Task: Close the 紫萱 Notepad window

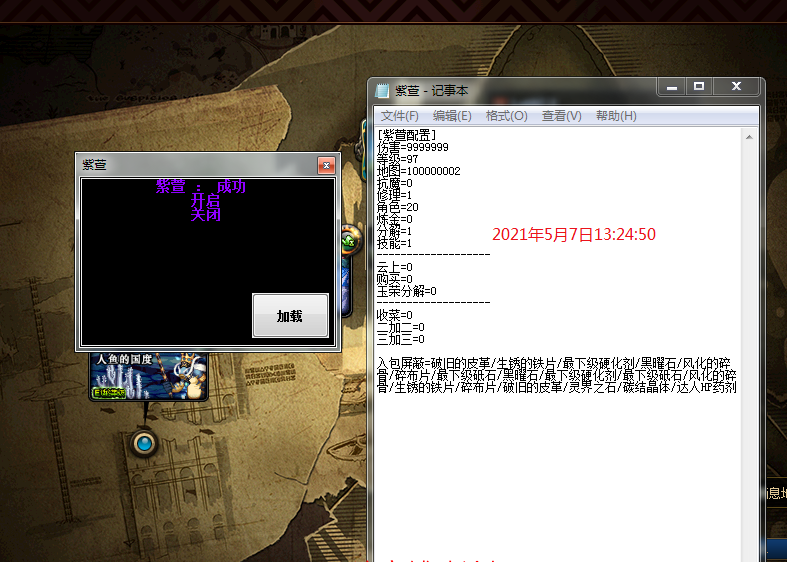Action: pos(737,87)
